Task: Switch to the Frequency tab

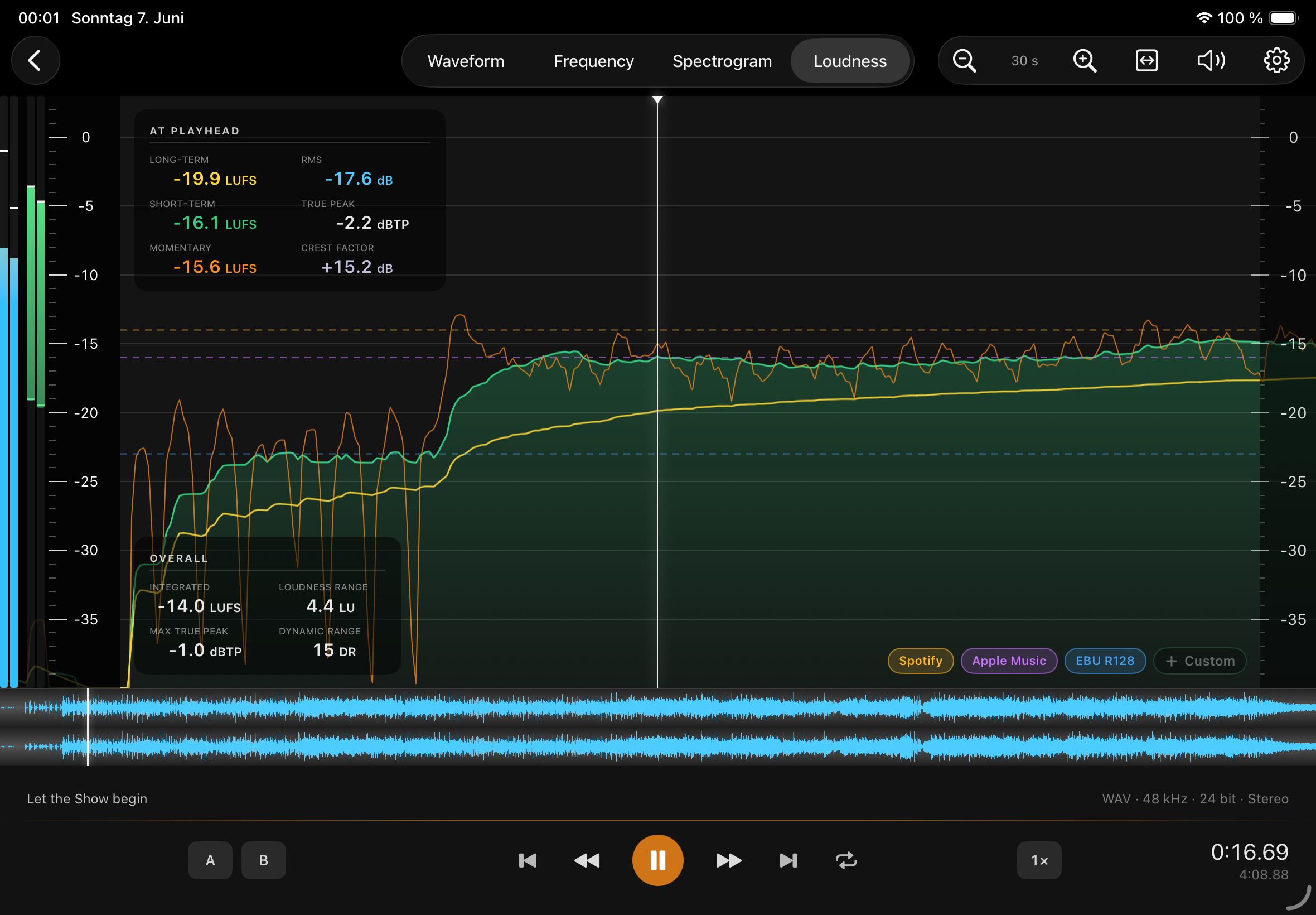Action: tap(593, 61)
